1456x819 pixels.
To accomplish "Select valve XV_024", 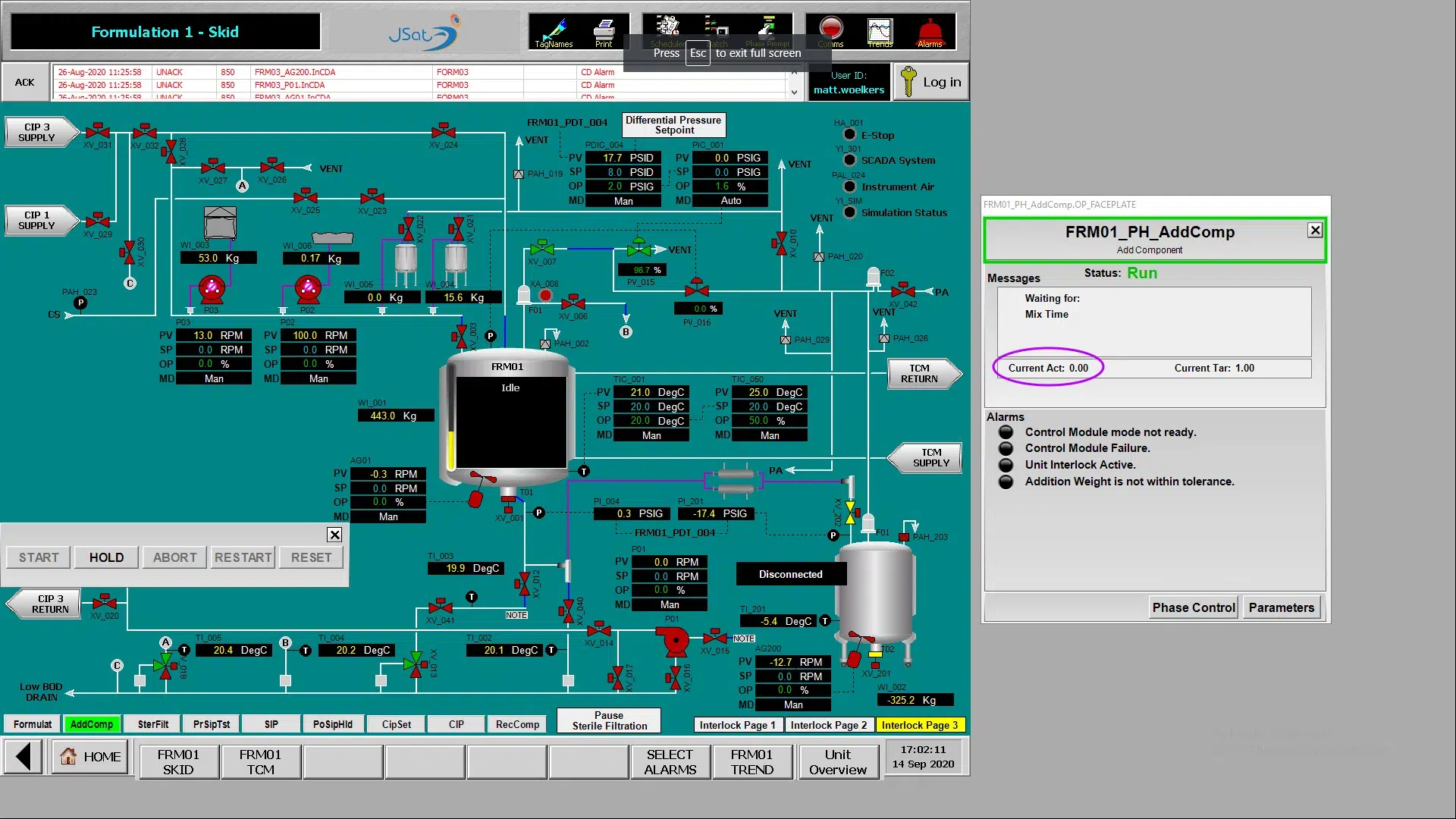I will pos(444,131).
